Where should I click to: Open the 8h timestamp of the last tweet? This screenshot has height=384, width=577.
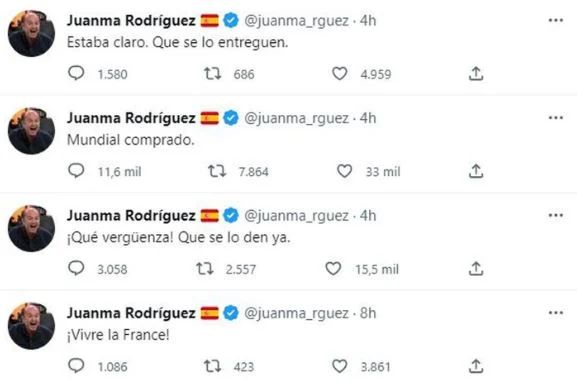[x=368, y=313]
